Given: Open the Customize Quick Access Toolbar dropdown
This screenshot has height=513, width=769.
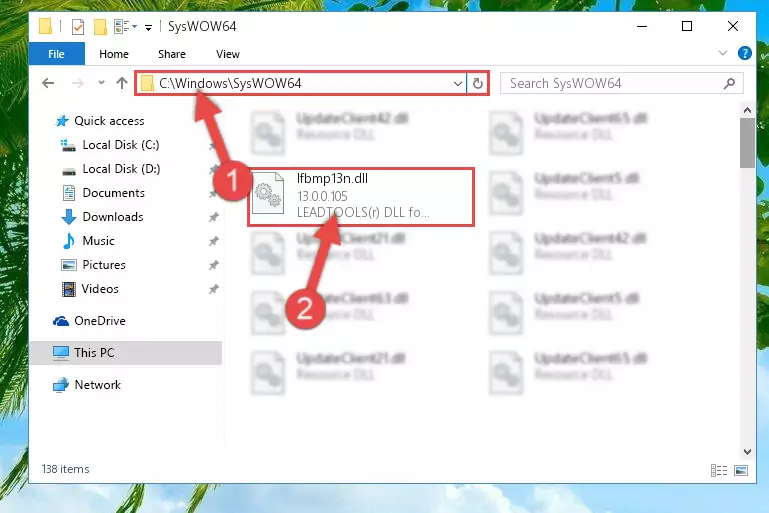Looking at the screenshot, I should point(148,27).
